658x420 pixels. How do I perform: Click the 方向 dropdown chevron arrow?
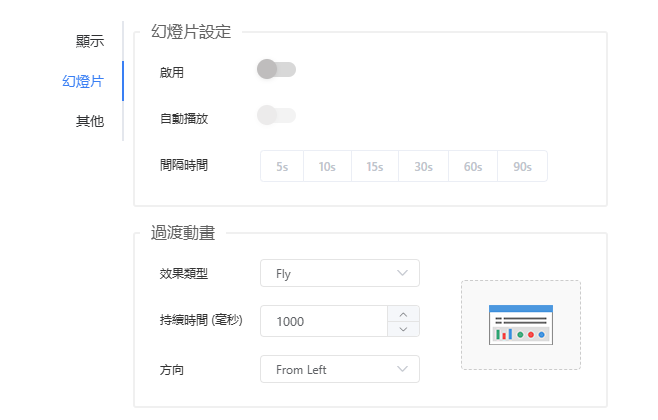point(403,369)
